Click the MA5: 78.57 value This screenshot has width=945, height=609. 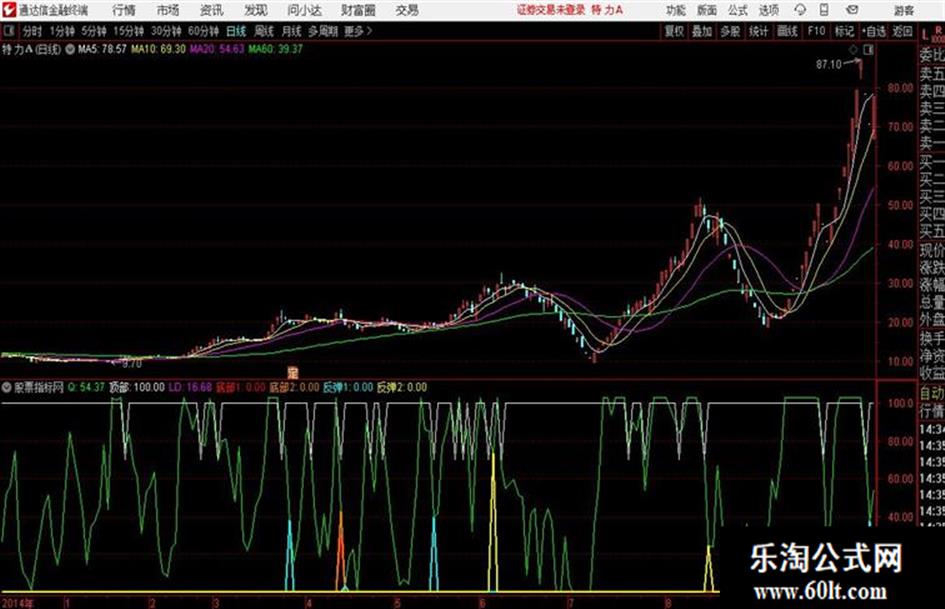(102, 49)
